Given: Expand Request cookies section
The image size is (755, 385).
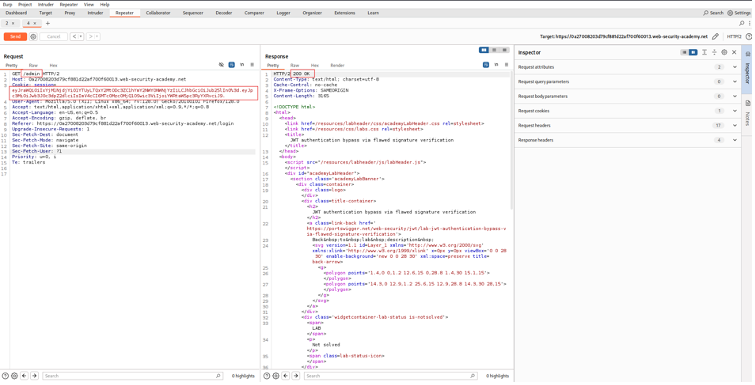Looking at the screenshot, I should point(735,111).
